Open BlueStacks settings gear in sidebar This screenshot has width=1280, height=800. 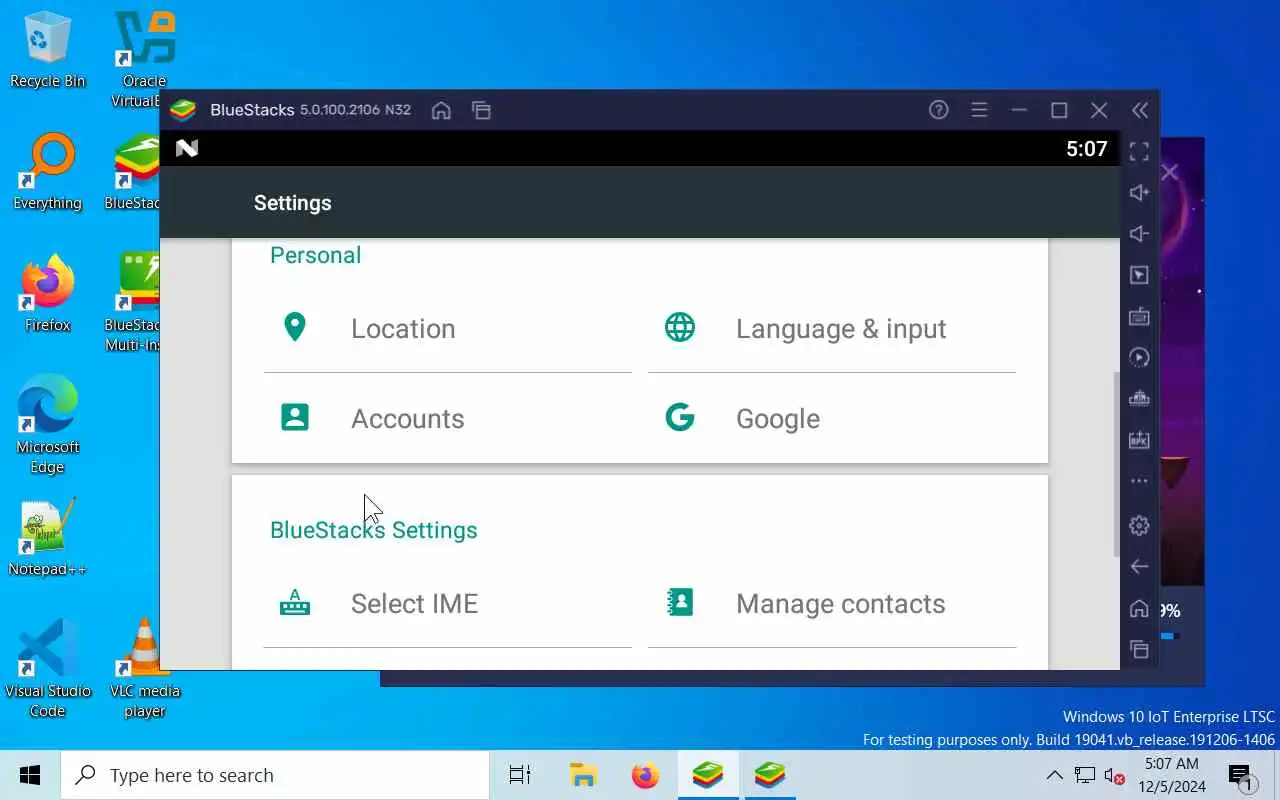pyautogui.click(x=1139, y=525)
